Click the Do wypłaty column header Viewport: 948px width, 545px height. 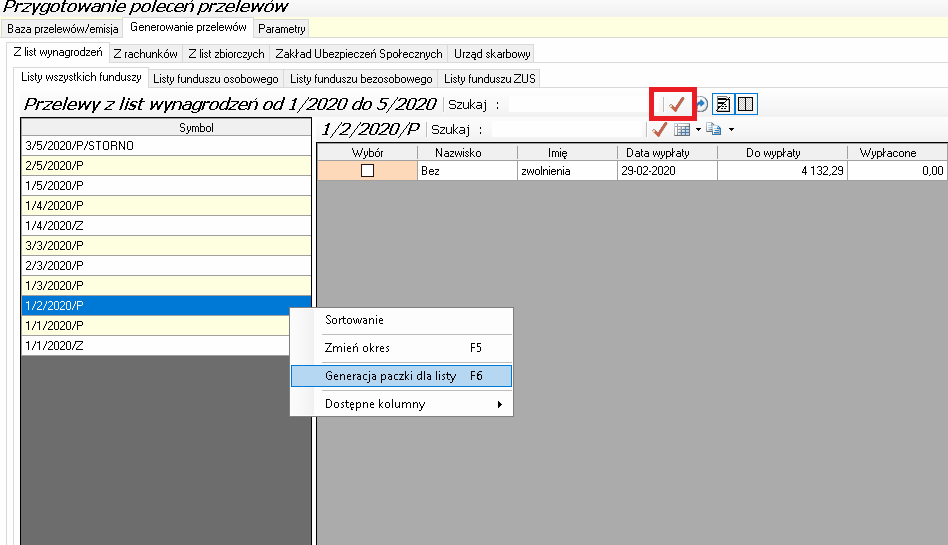tap(781, 153)
